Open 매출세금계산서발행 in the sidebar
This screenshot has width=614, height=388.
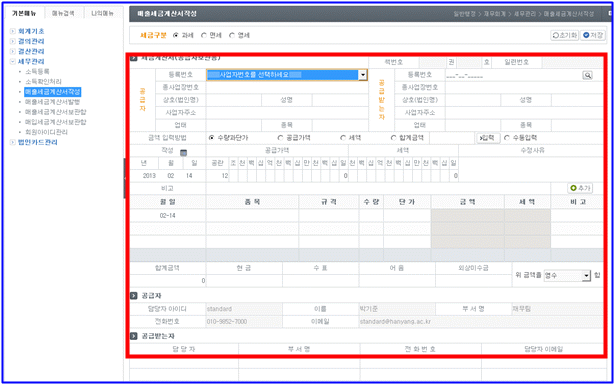(52, 102)
